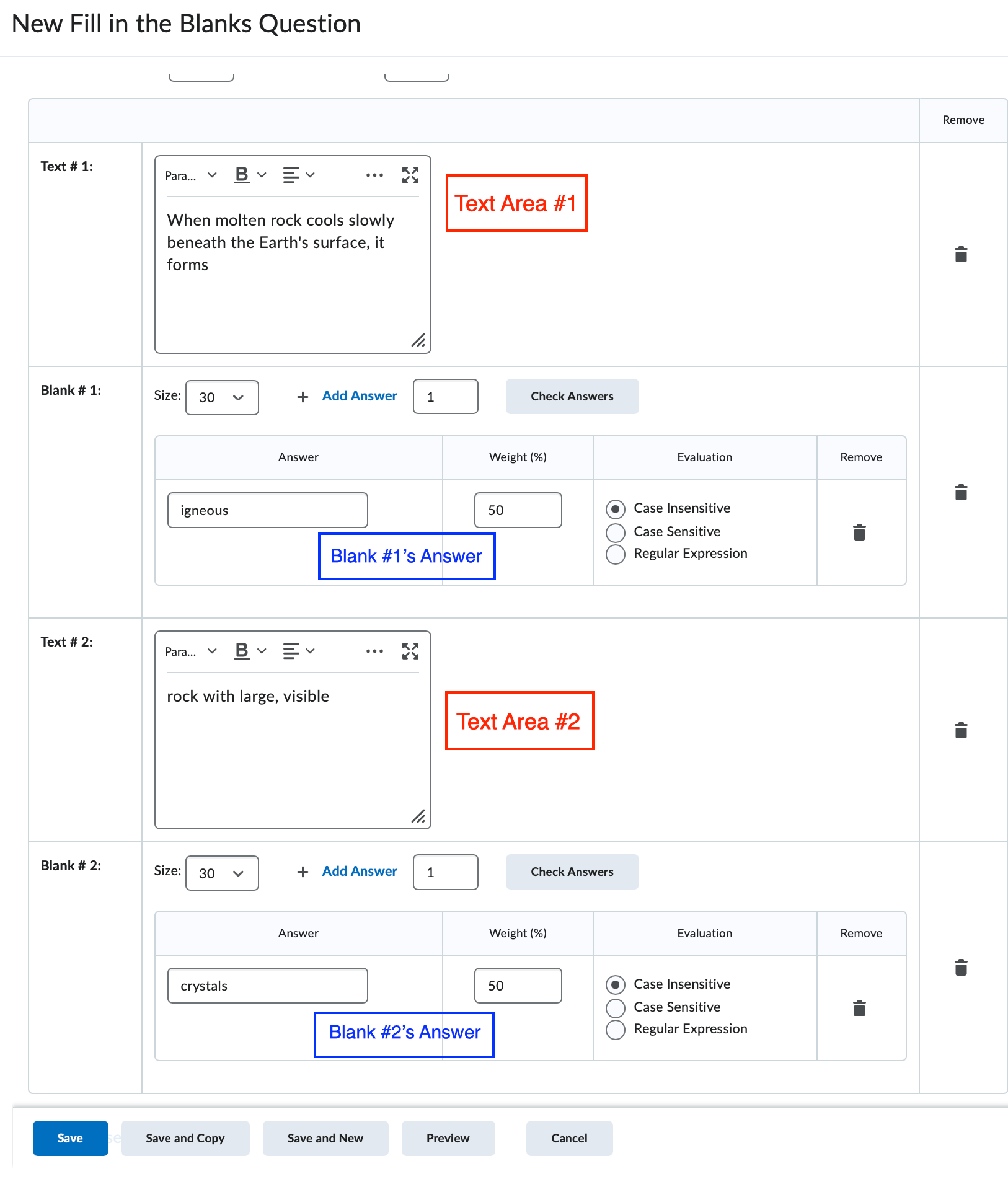Open the question Preview

pos(448,1139)
